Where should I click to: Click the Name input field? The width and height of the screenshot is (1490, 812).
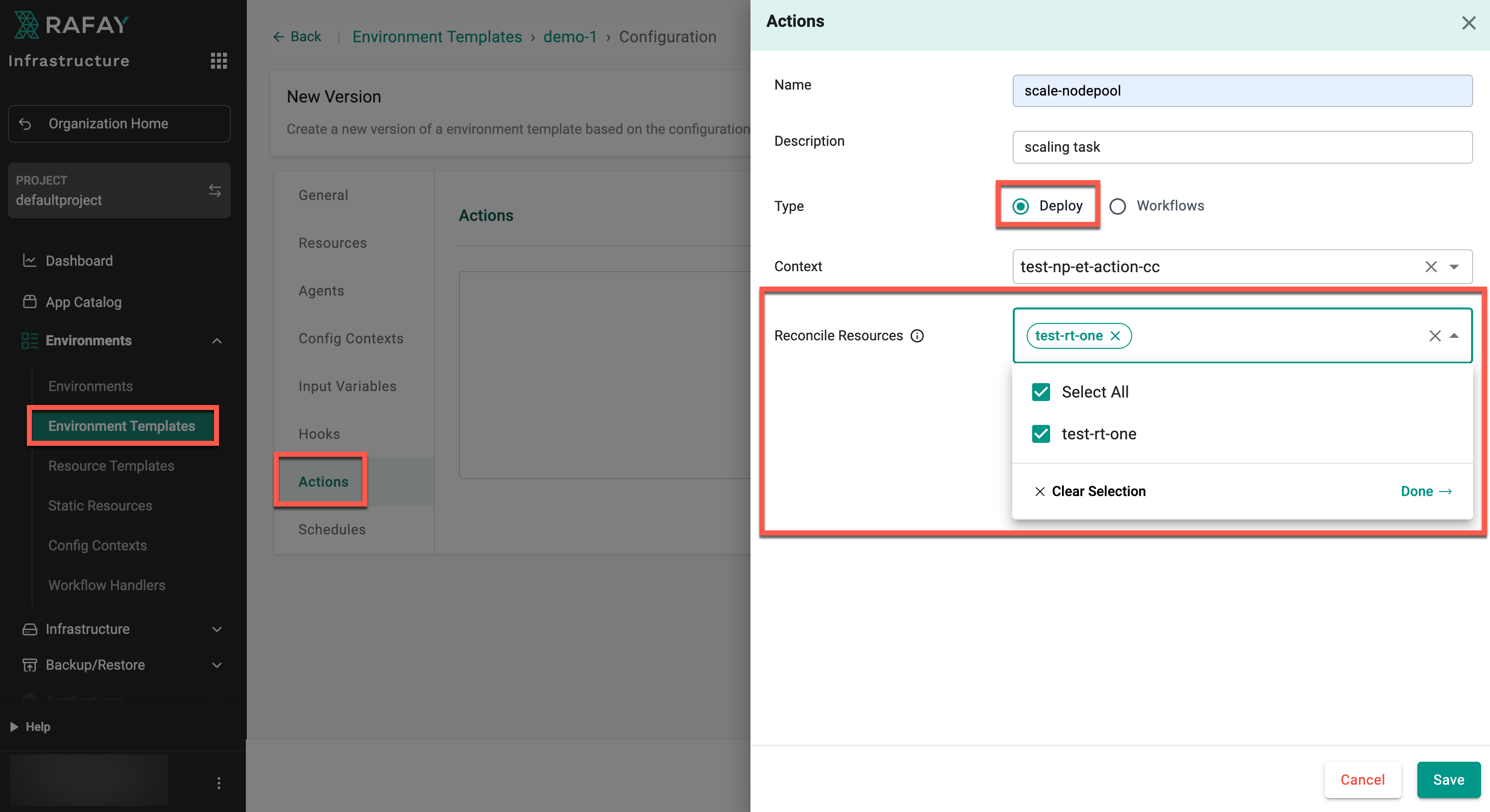point(1242,91)
